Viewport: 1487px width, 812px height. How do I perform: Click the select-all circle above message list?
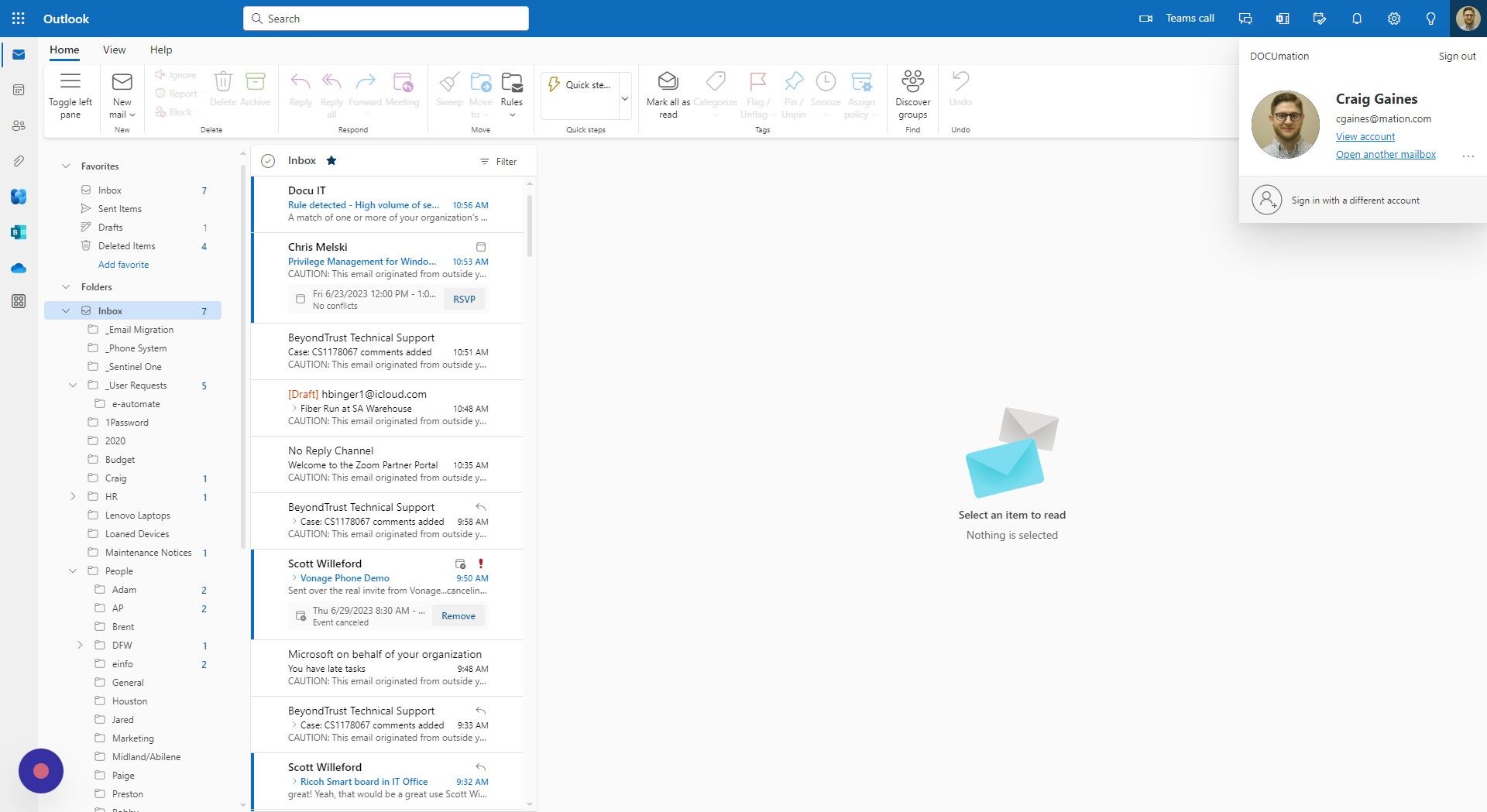pyautogui.click(x=268, y=160)
